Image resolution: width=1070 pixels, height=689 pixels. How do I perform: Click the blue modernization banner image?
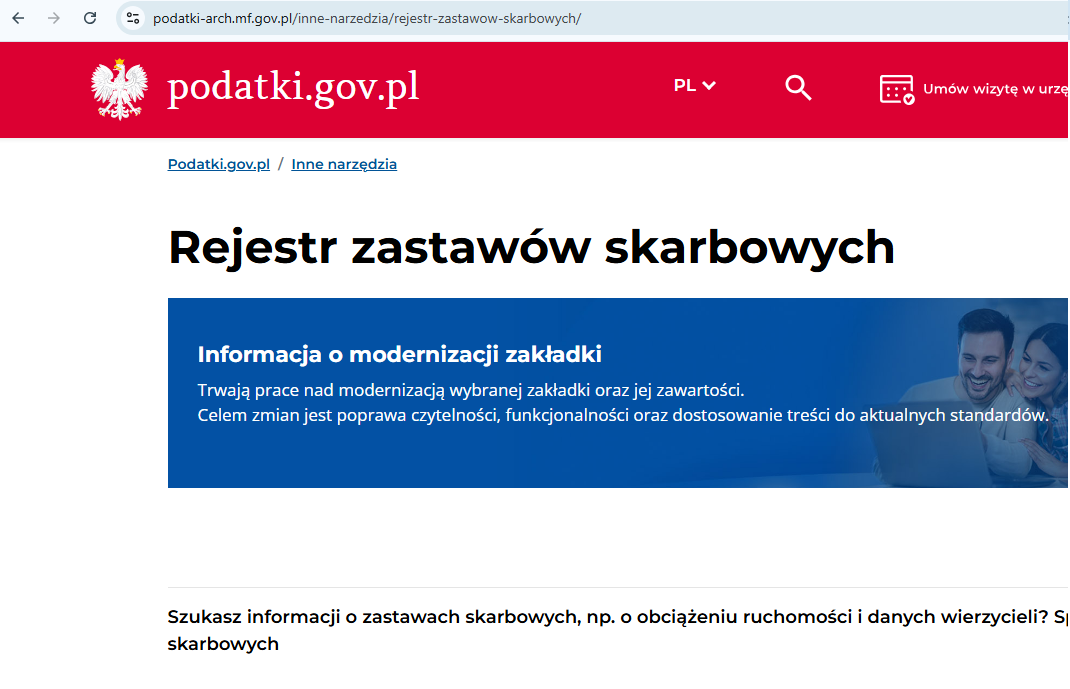click(x=618, y=393)
